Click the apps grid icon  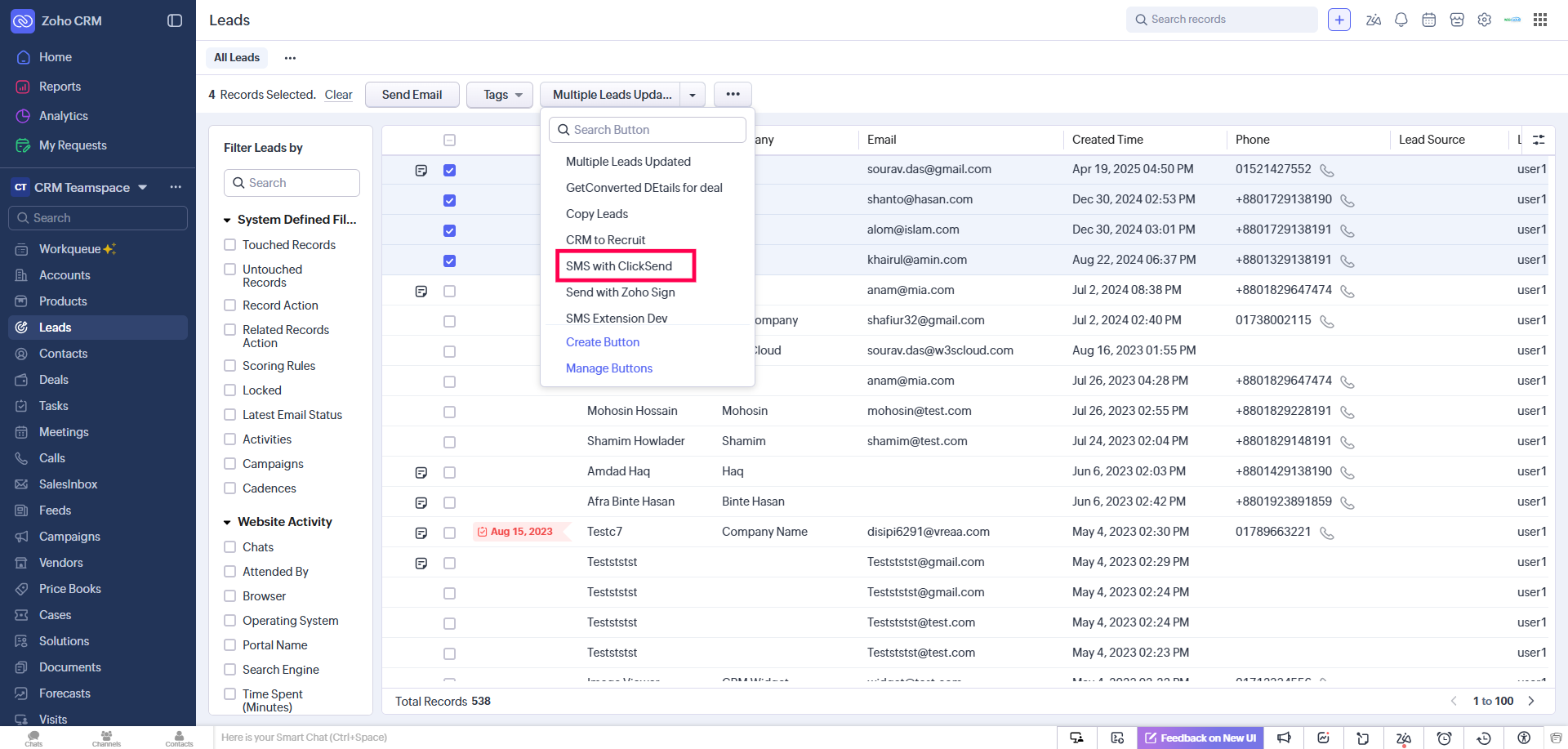click(1539, 20)
